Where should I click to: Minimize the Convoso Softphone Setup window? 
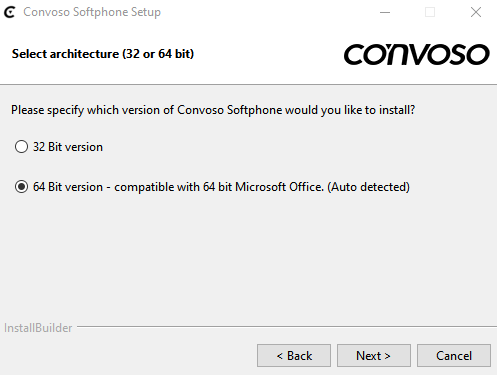(x=385, y=12)
